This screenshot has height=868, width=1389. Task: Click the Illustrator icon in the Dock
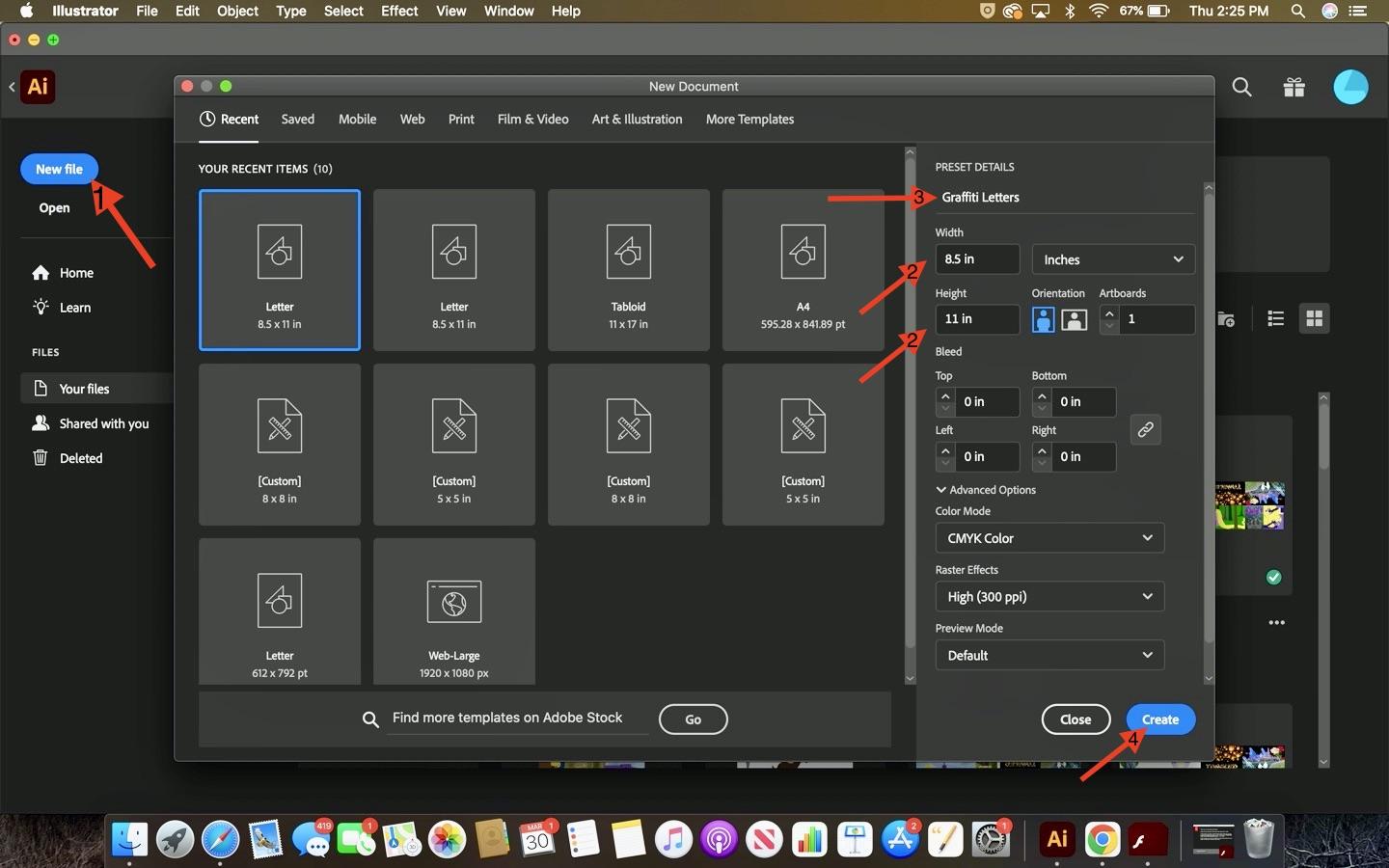[1057, 839]
